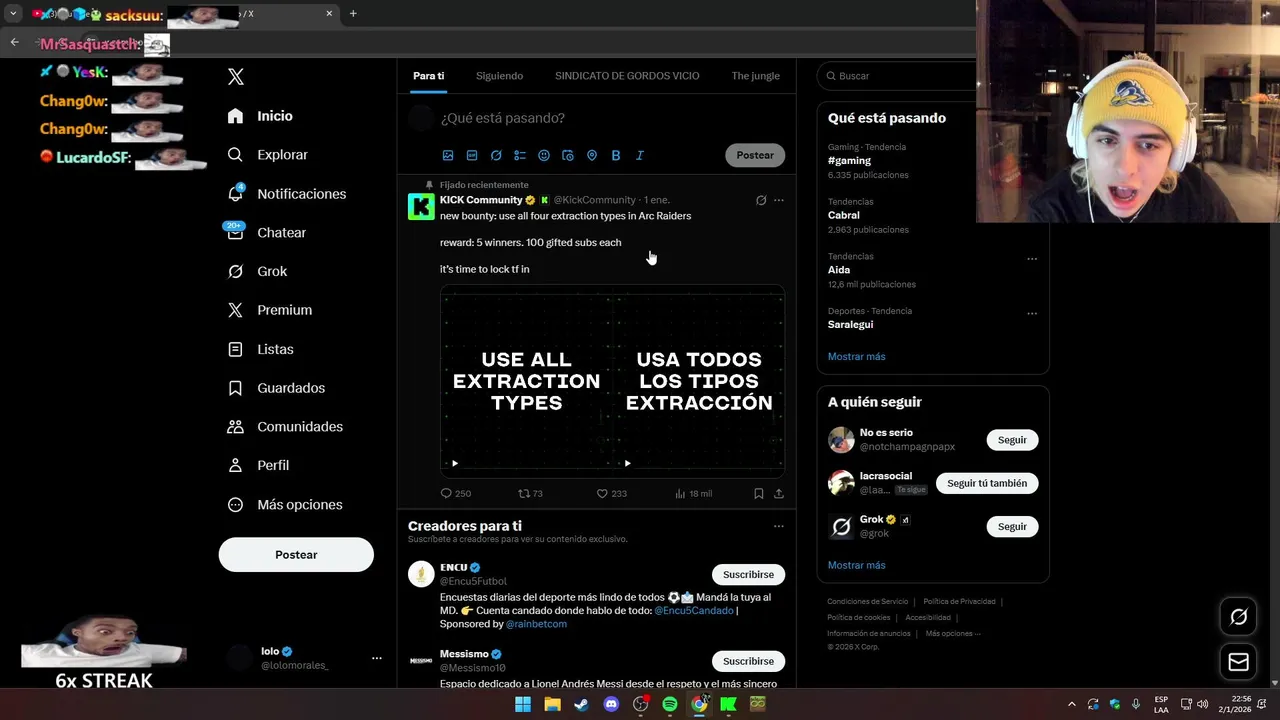Click the large Postear sidebar button
Image resolution: width=1280 pixels, height=720 pixels.
pyautogui.click(x=296, y=555)
